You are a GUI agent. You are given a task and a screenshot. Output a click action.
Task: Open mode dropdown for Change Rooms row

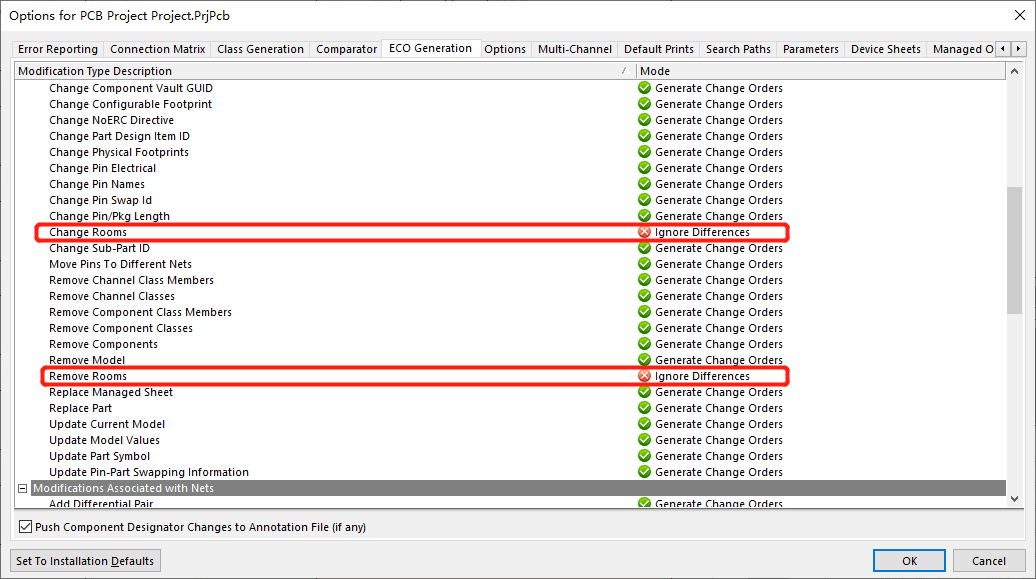point(702,232)
